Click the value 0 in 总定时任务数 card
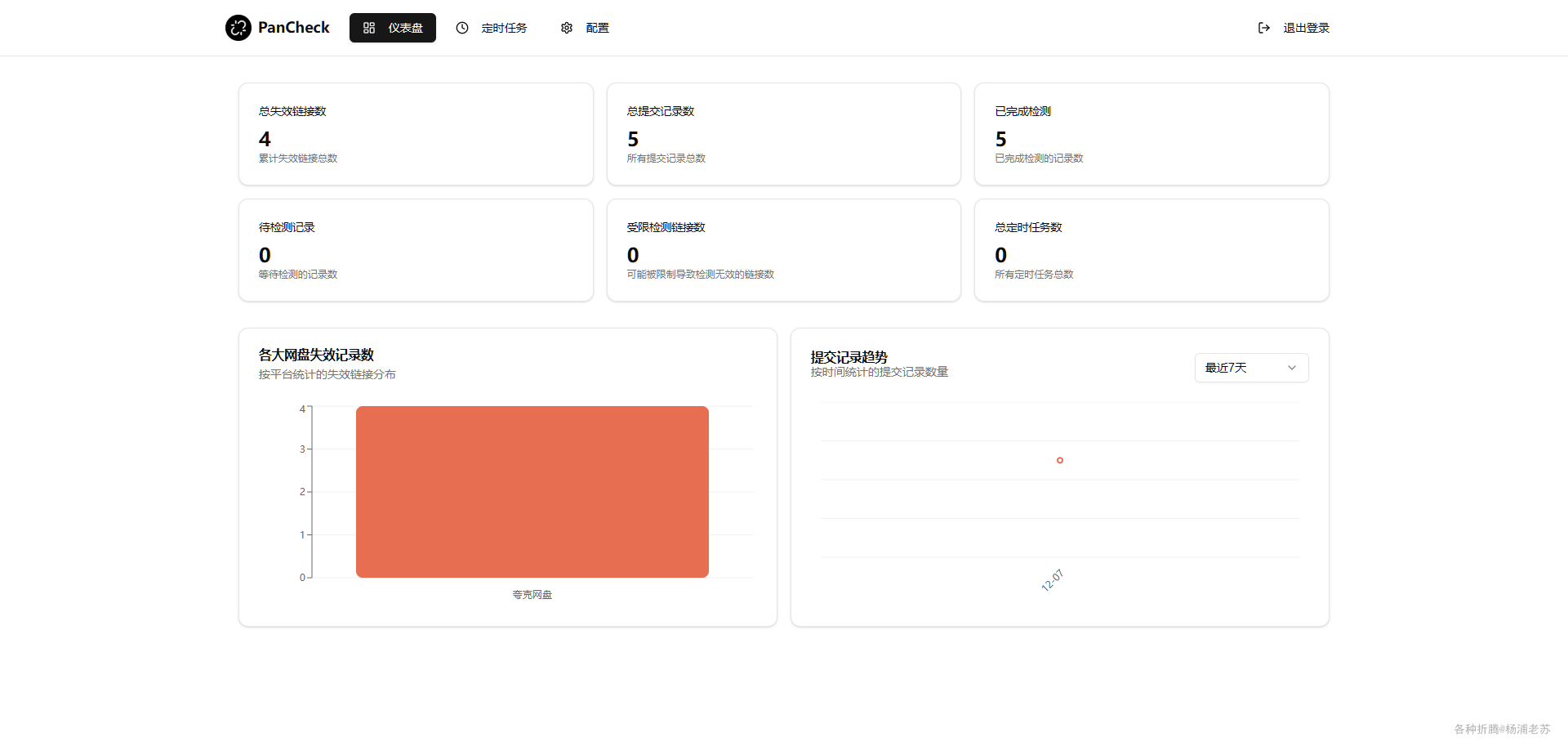This screenshot has width=1568, height=751. pos(1000,255)
